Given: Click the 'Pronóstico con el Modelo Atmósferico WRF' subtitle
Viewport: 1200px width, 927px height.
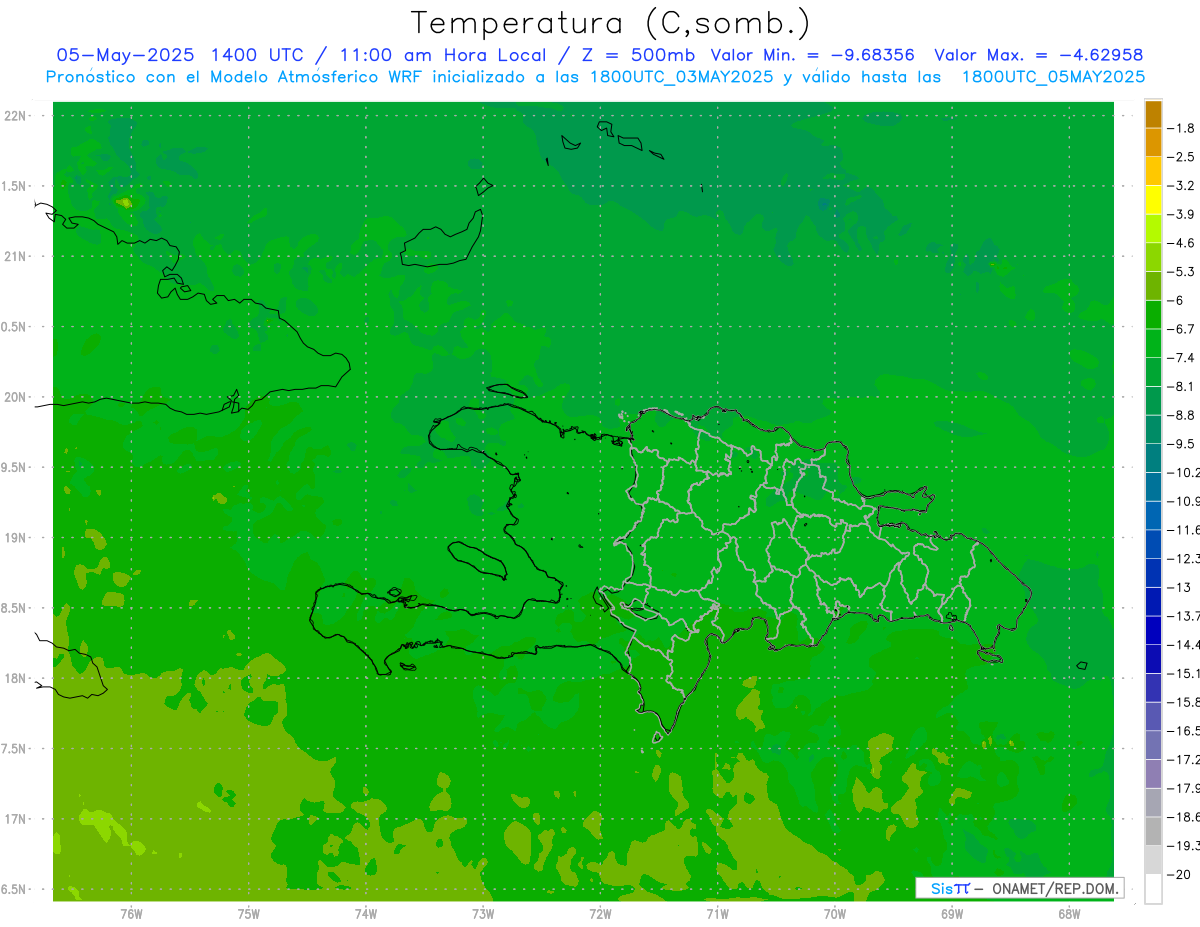Looking at the screenshot, I should pyautogui.click(x=234, y=76).
